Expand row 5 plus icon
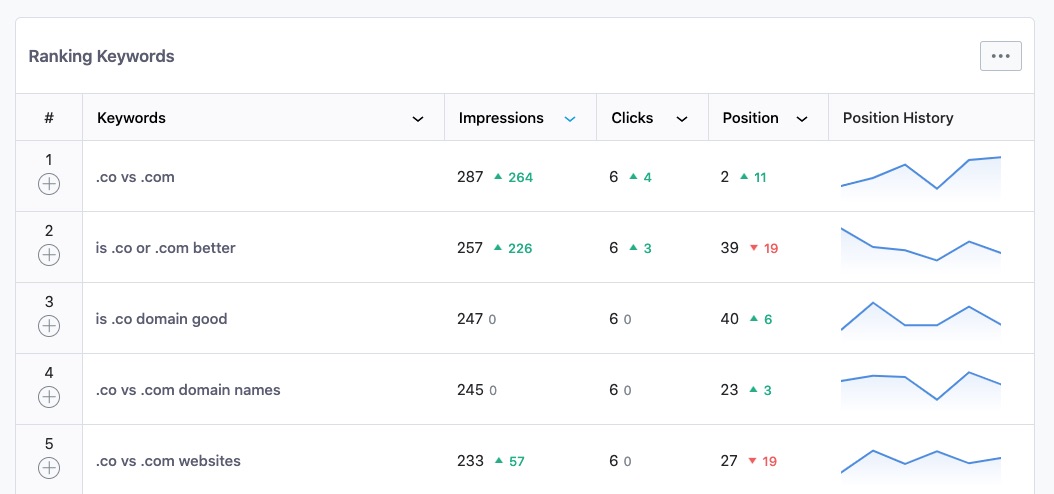Image resolution: width=1054 pixels, height=494 pixels. 48,468
